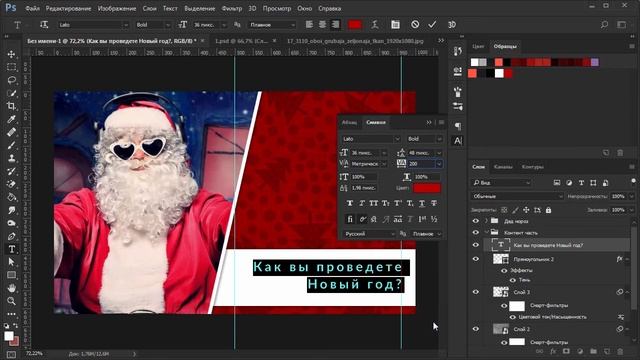The image size is (640, 360).
Task: Toggle text orientation icon
Action: point(44,24)
